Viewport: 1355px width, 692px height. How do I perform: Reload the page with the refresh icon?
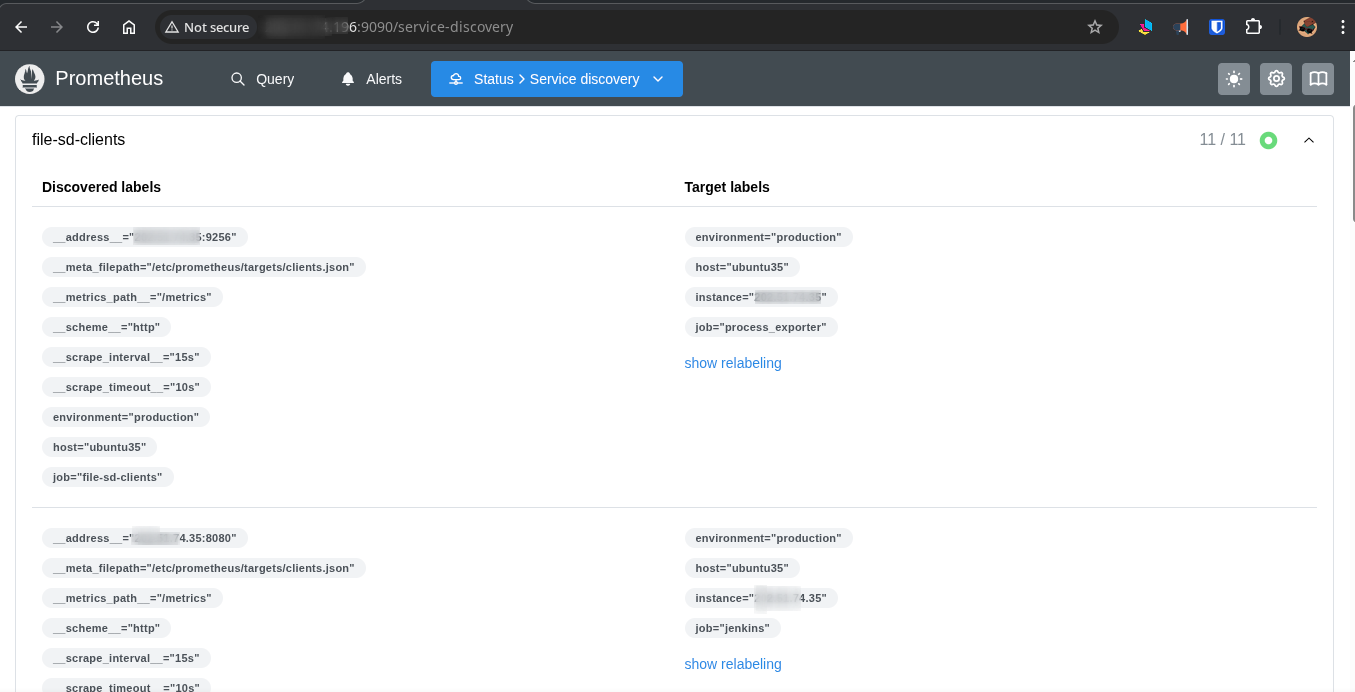click(x=92, y=27)
